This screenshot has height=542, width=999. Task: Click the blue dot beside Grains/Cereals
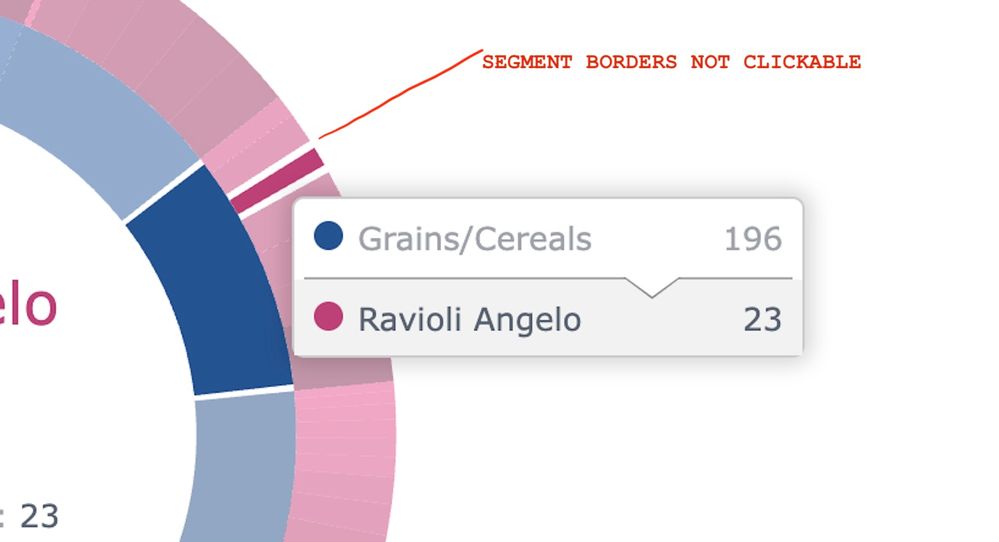[x=328, y=237]
